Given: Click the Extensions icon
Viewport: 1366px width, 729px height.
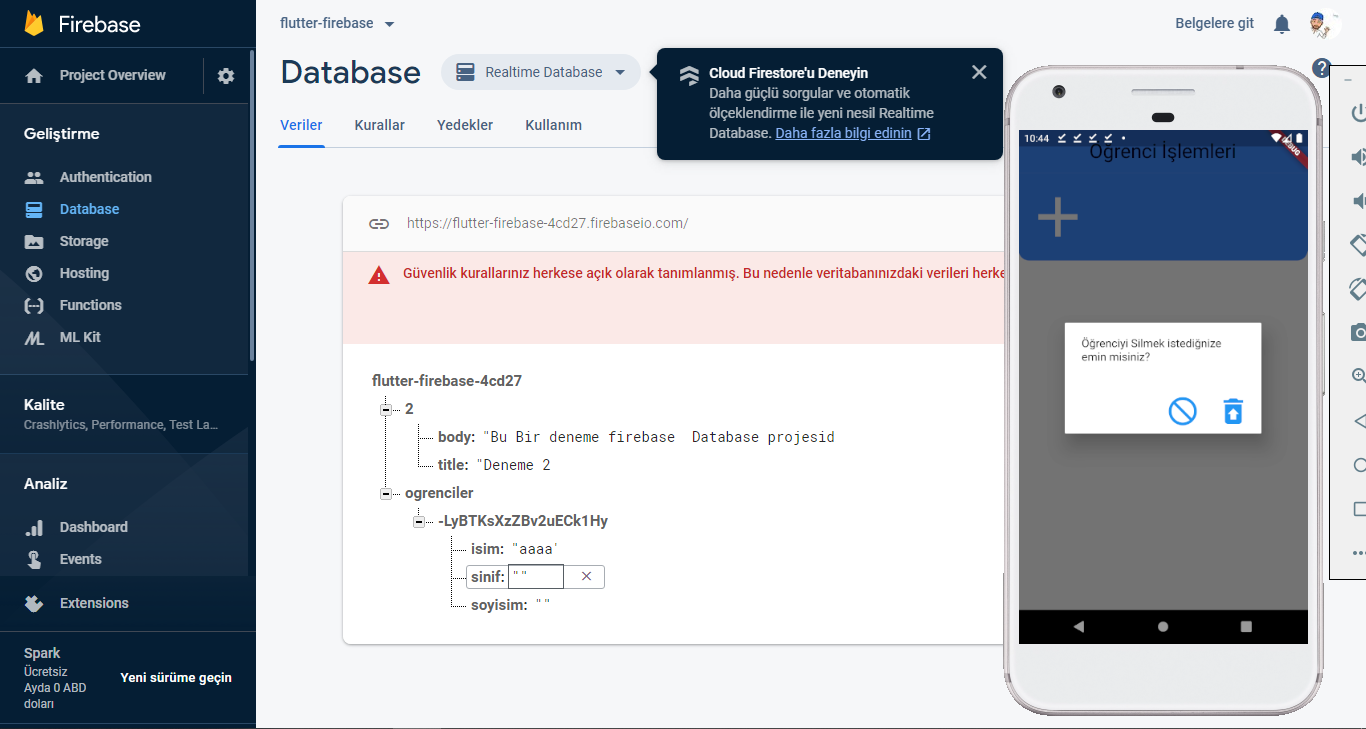Looking at the screenshot, I should (34, 603).
